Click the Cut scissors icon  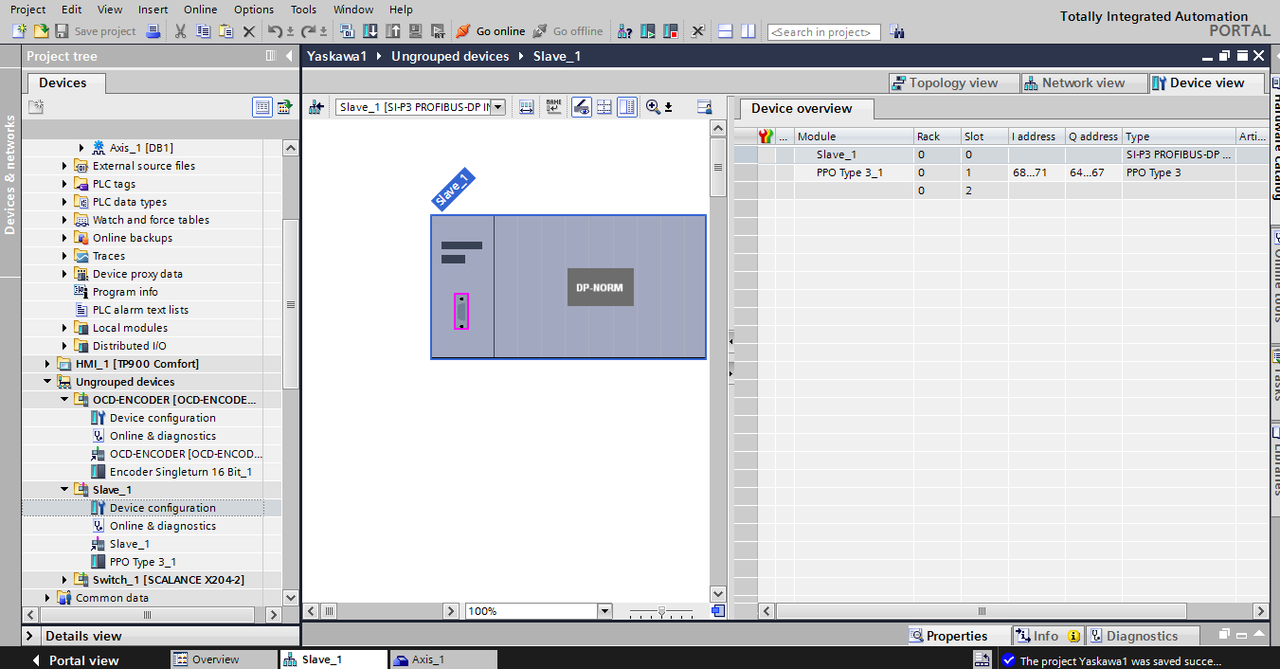(x=180, y=31)
